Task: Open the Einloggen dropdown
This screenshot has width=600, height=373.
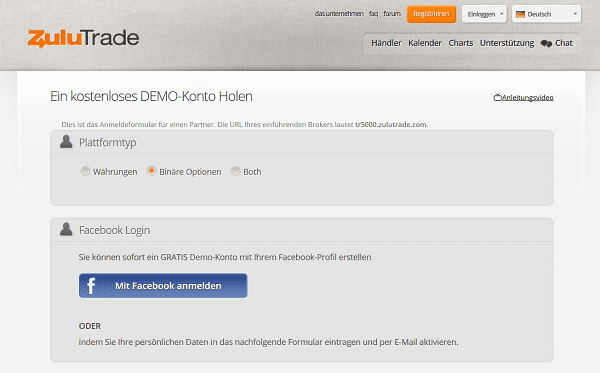Action: point(484,14)
